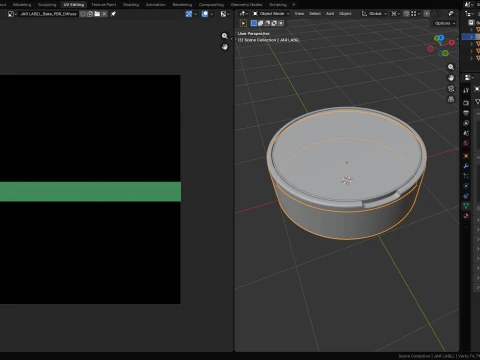Create a new image with the duplicate icon
Screen dimensions: 480x360
click(90, 14)
